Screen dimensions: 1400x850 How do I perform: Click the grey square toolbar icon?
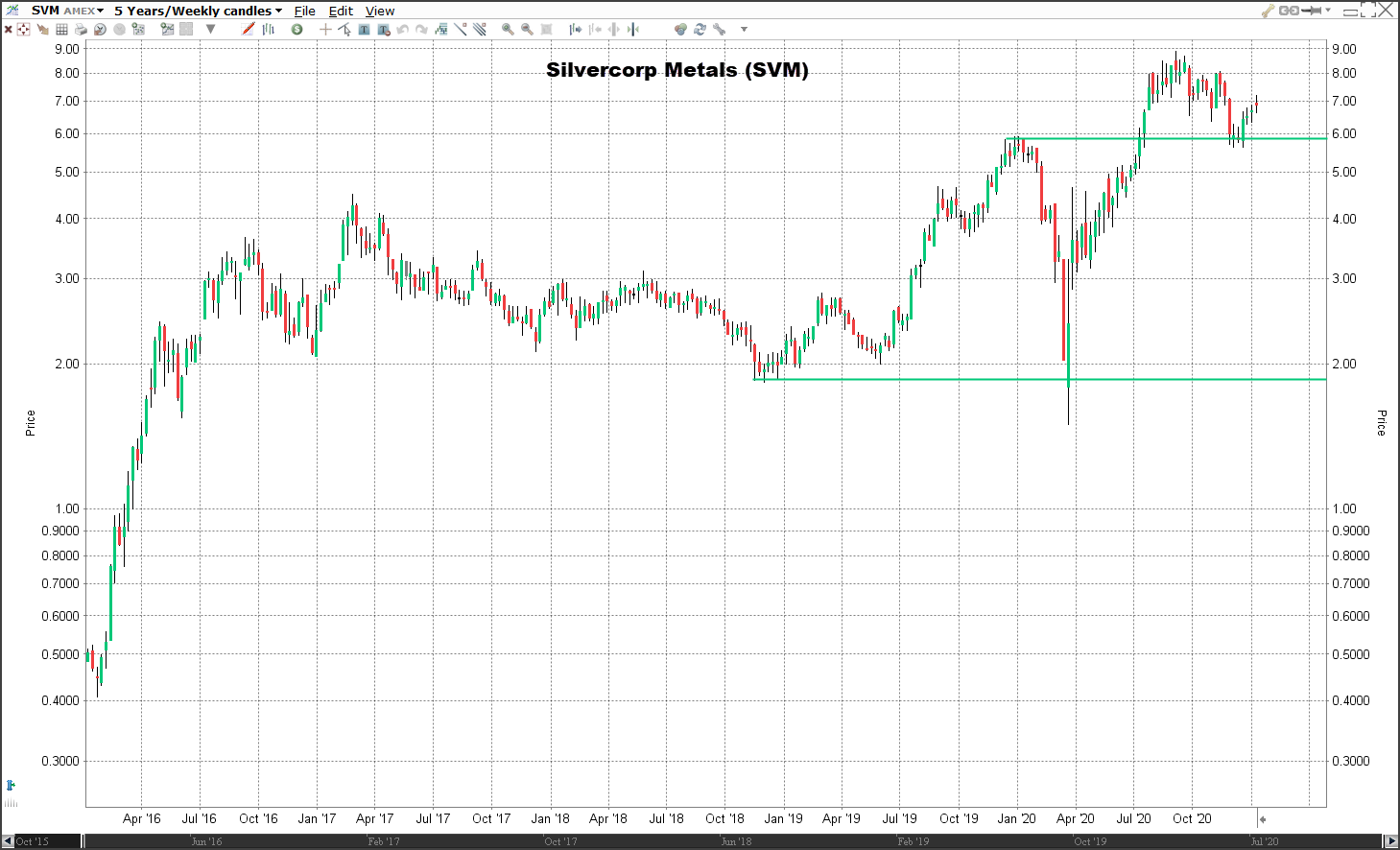pos(186,29)
